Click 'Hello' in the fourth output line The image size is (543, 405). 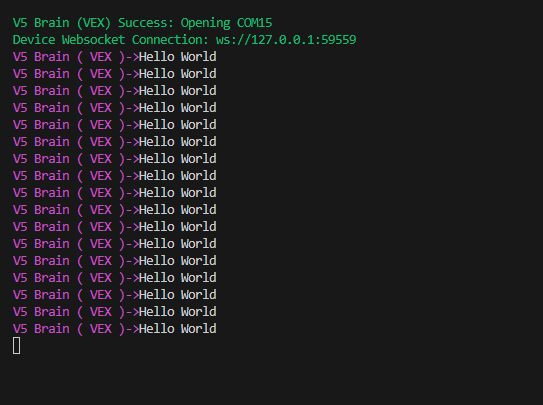coord(157,107)
